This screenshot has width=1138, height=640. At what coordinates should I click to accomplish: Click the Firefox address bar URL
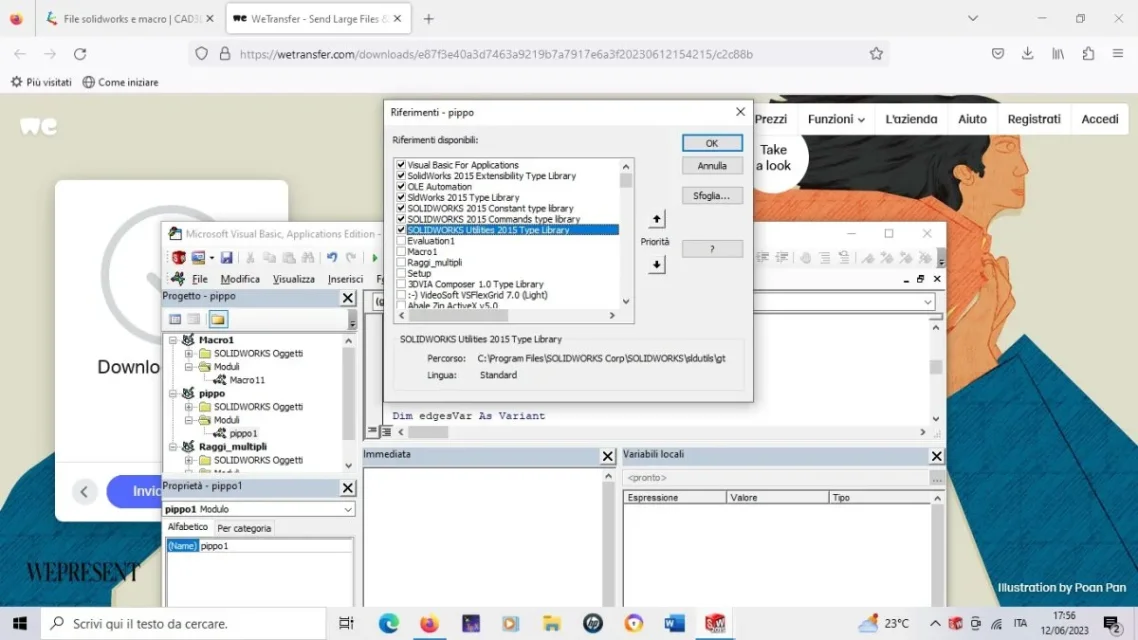coord(496,54)
